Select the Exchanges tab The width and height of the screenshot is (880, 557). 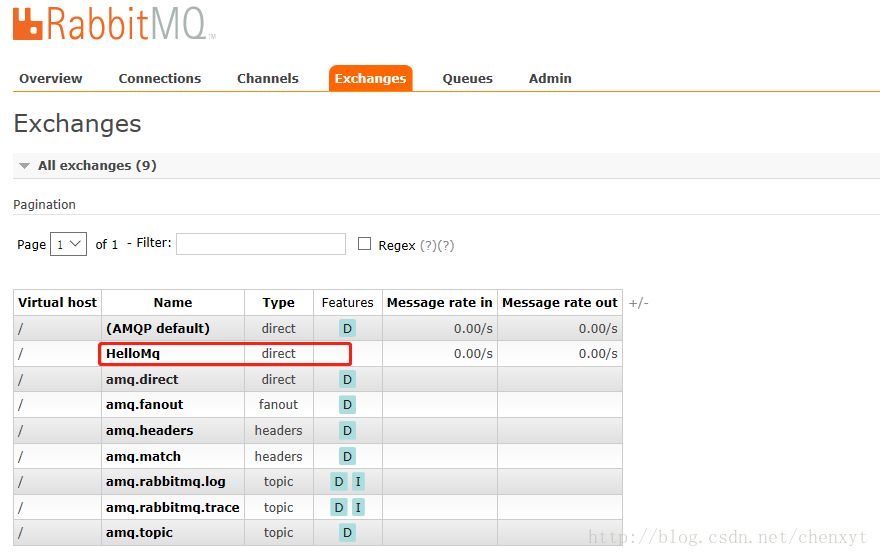[x=370, y=79]
